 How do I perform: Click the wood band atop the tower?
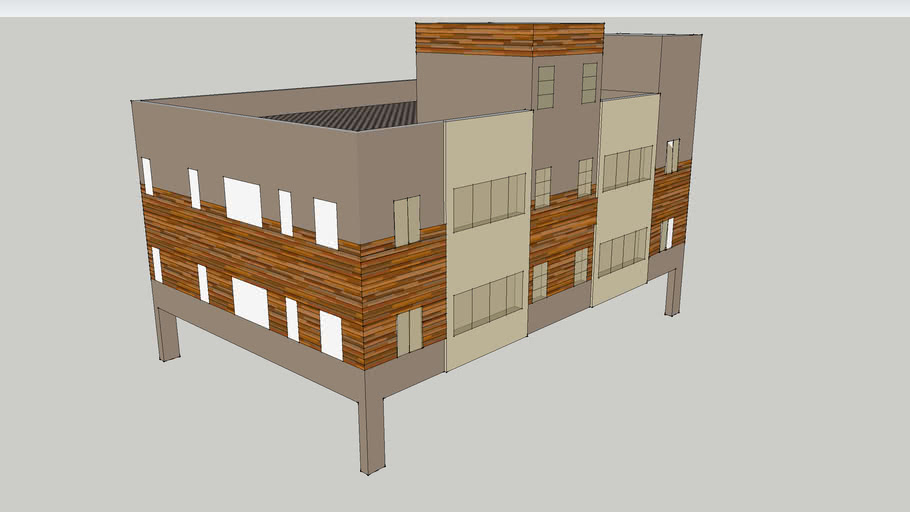pyautogui.click(x=509, y=39)
